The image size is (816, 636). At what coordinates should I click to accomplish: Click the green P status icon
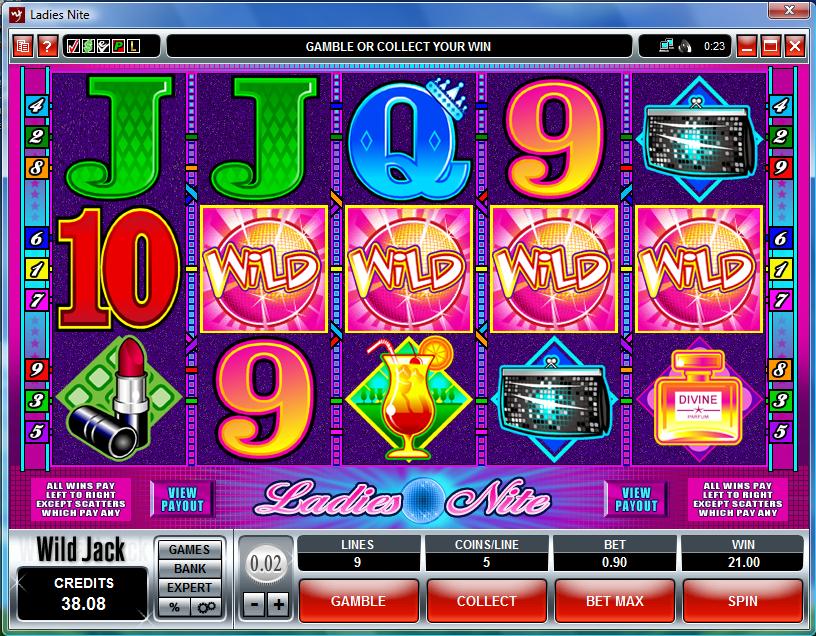[119, 46]
